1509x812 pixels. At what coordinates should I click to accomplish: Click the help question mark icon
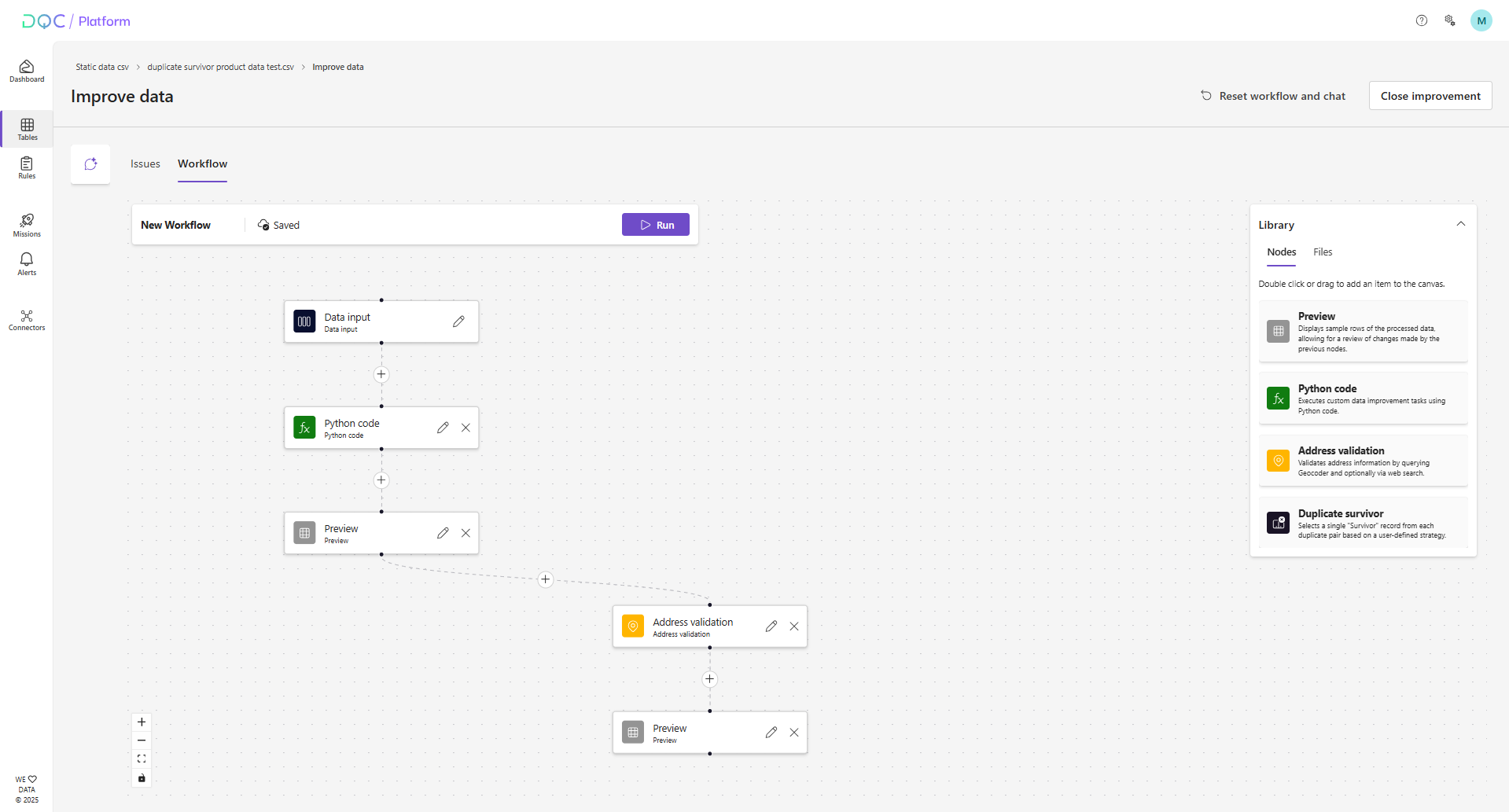1421,21
